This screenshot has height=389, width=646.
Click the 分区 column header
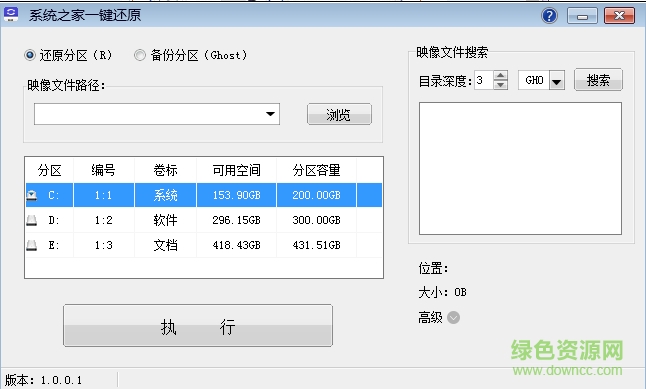coord(49,170)
